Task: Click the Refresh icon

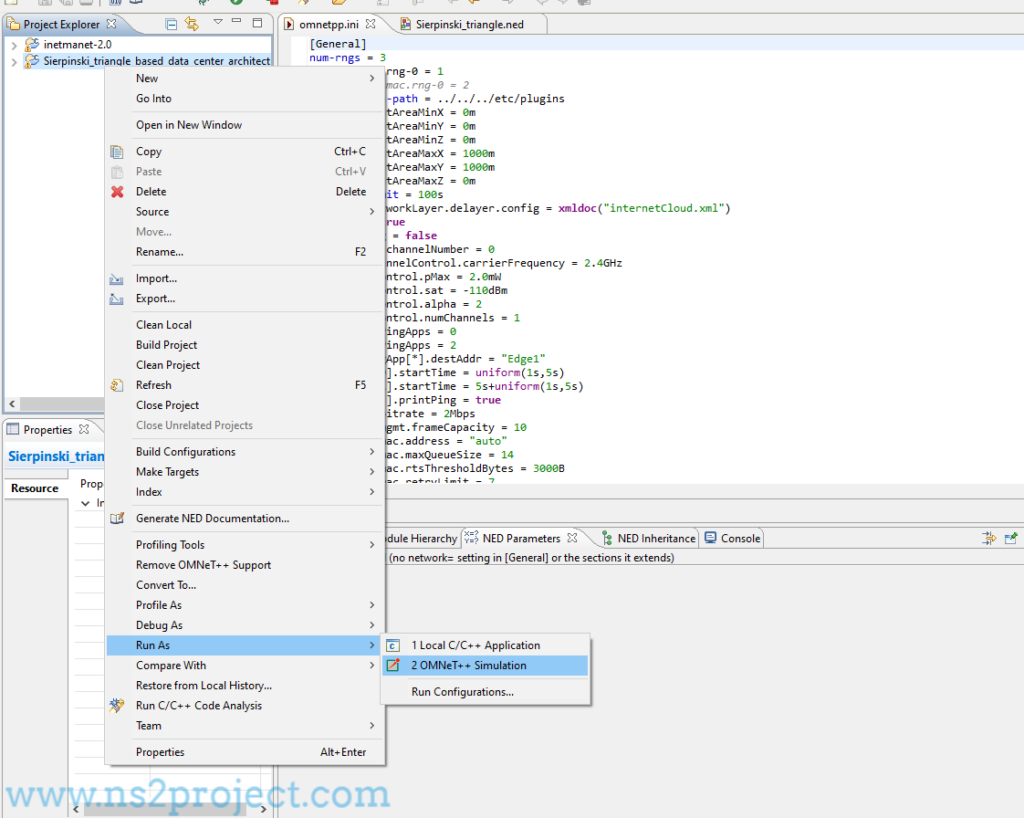Action: pos(117,385)
